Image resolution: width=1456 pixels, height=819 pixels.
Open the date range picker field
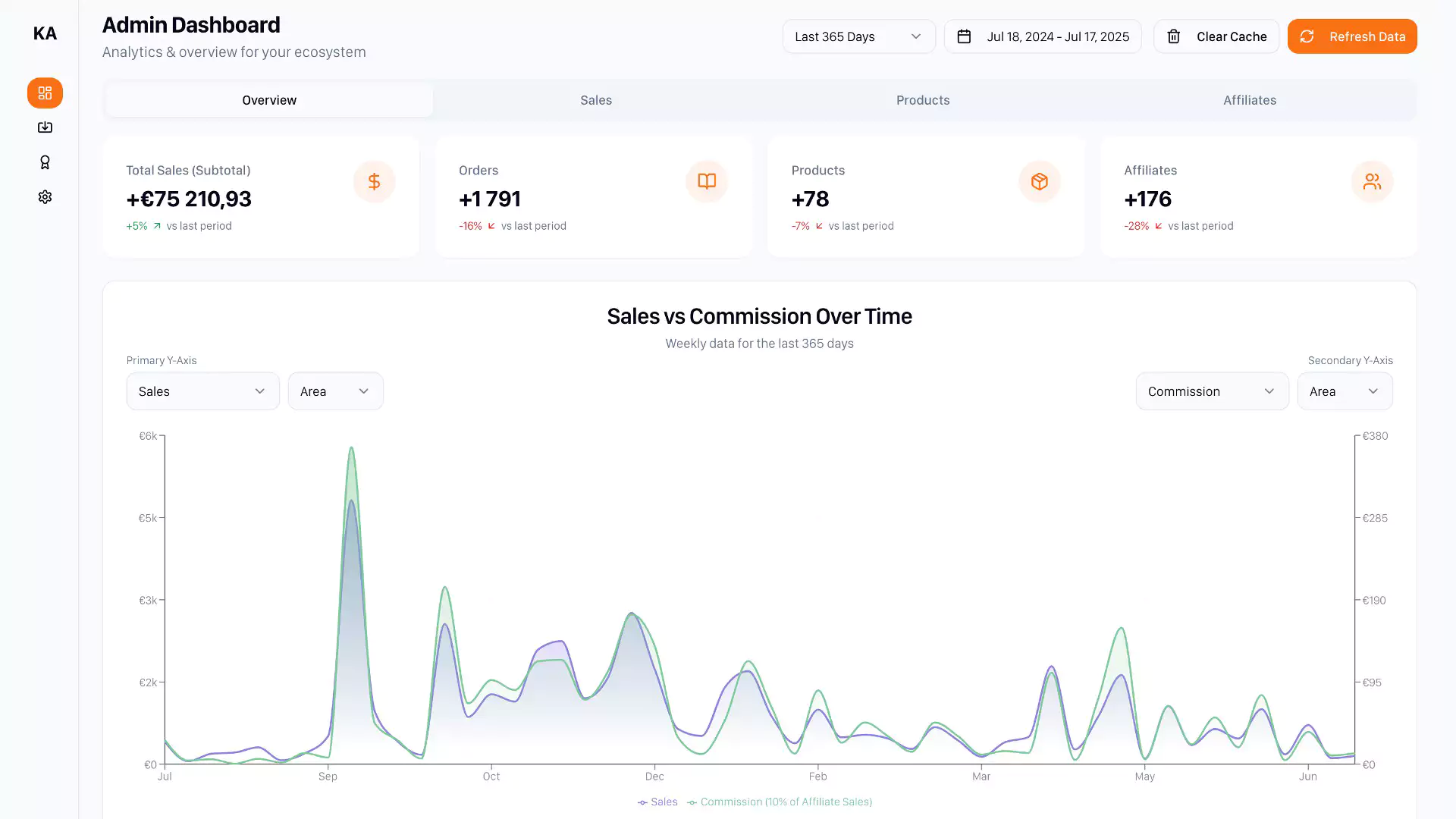[1042, 36]
